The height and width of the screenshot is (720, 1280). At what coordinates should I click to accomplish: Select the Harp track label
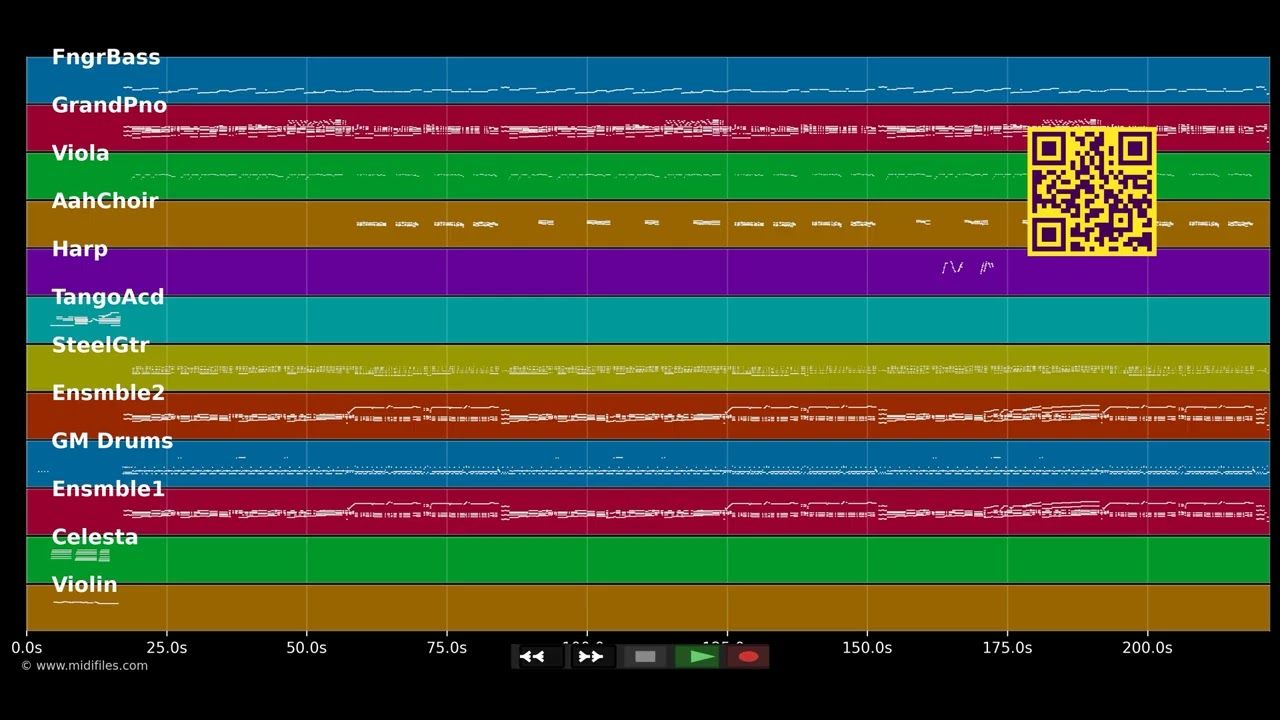click(x=79, y=249)
